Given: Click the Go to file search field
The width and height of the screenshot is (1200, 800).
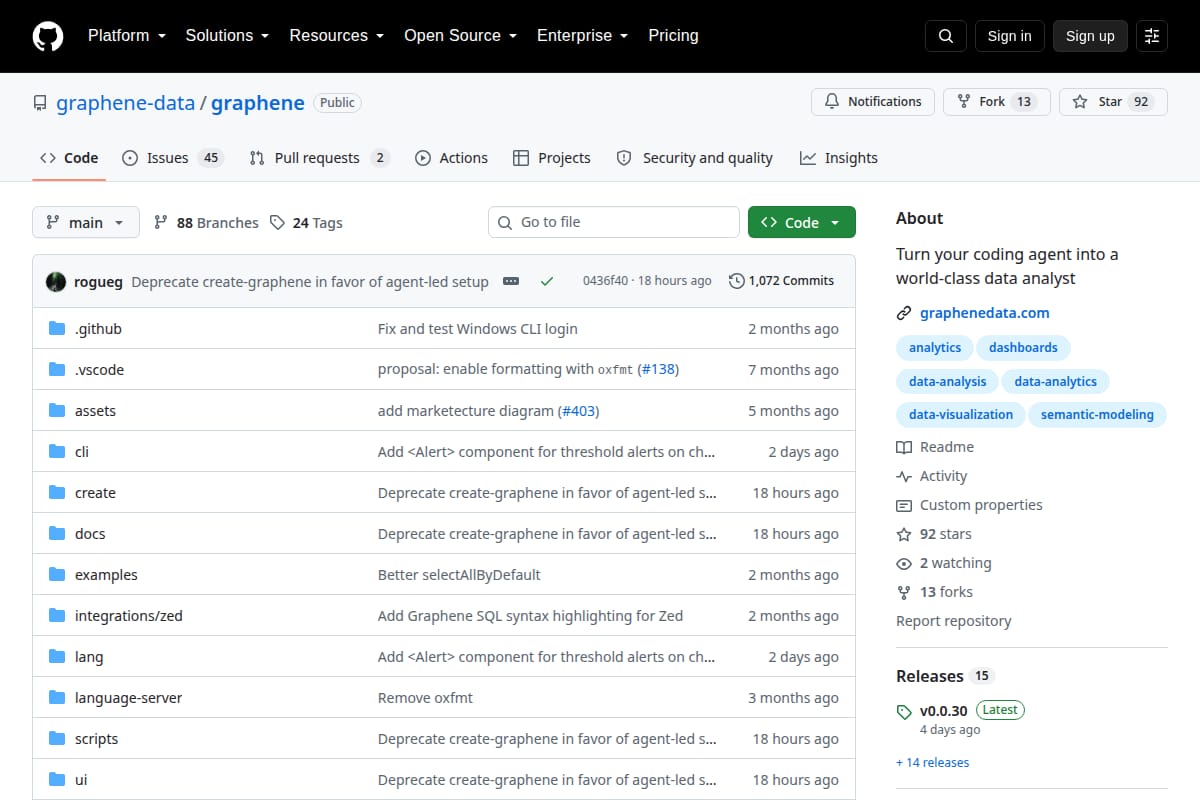Looking at the screenshot, I should [614, 222].
